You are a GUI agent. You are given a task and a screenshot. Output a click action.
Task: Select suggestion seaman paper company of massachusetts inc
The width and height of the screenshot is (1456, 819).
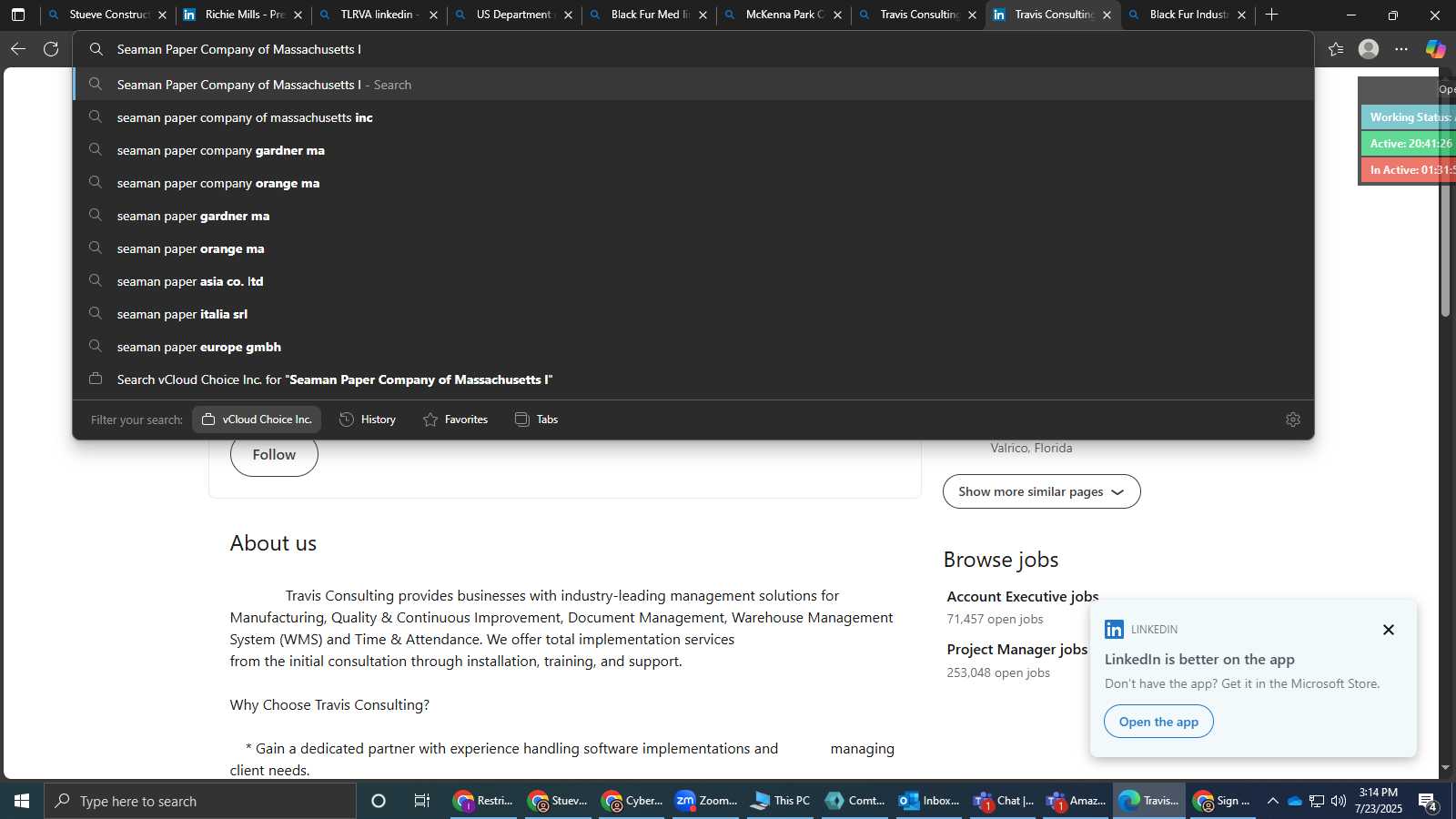point(693,117)
